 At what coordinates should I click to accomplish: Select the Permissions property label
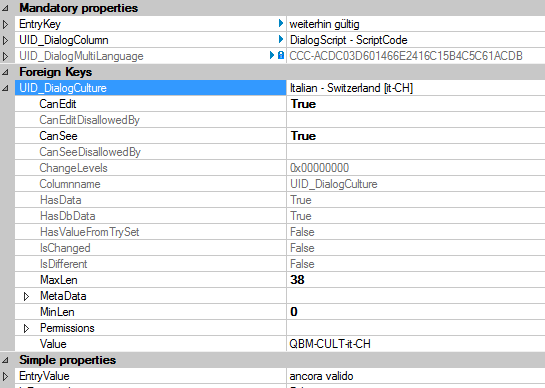coord(67,328)
